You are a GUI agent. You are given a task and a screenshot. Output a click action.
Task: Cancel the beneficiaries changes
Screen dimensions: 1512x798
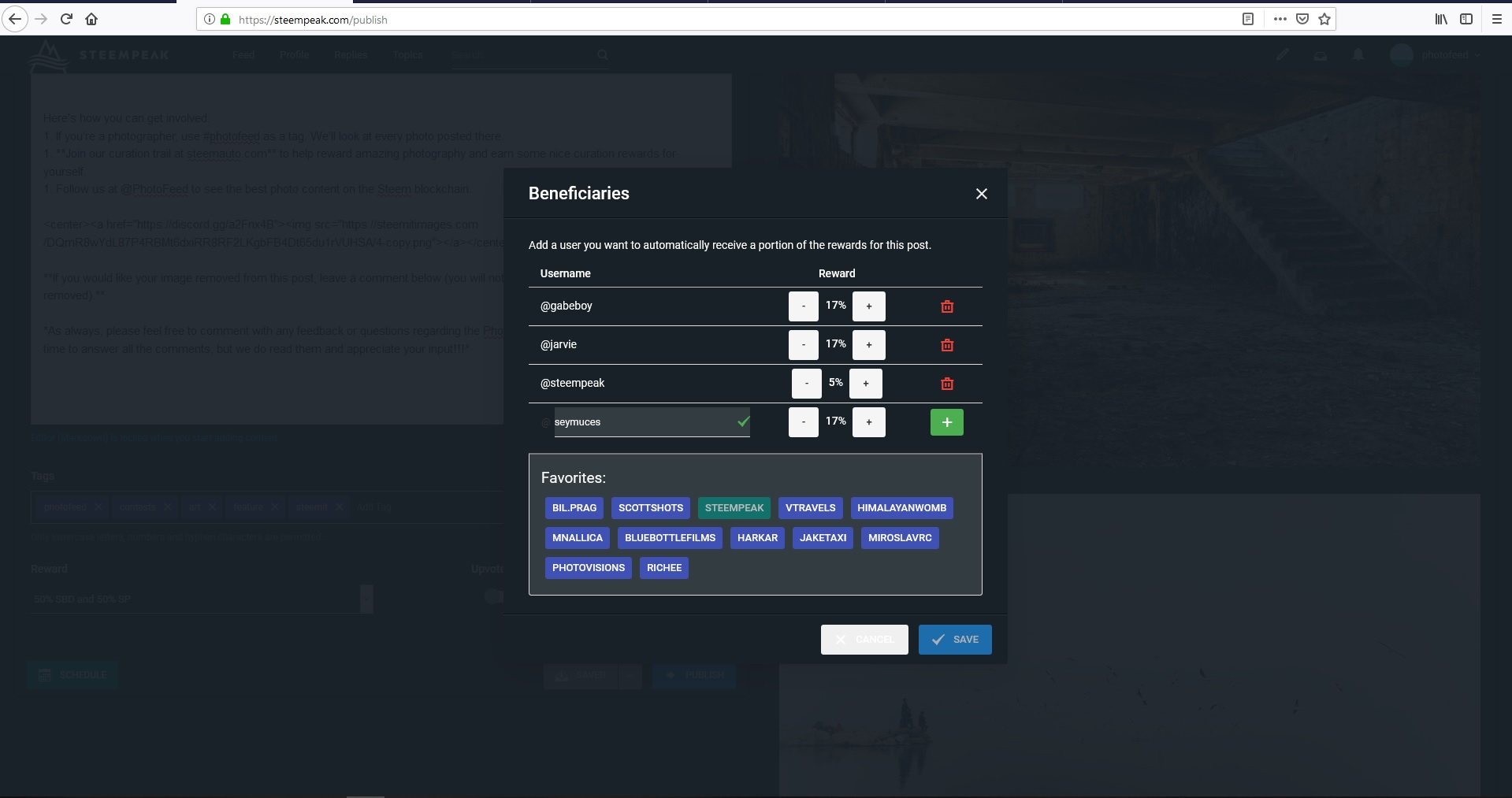click(x=864, y=640)
